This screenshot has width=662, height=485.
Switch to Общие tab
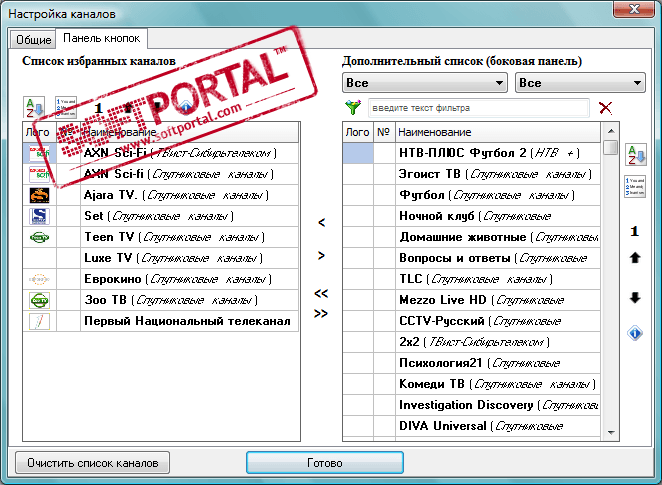coord(33,40)
